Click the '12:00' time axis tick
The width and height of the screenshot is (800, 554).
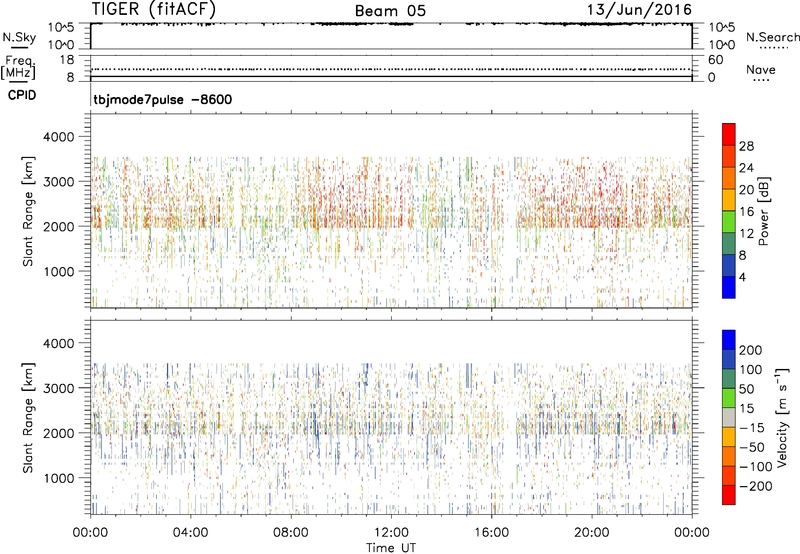point(391,533)
